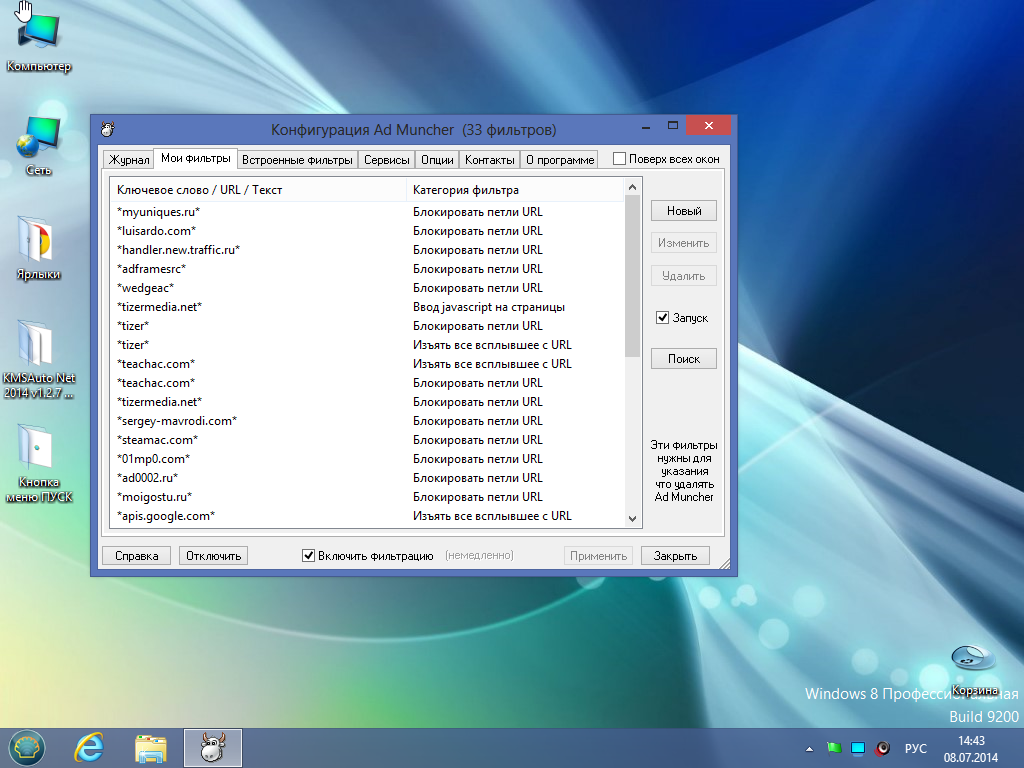
Task: Click the filter list scroll down arrow
Action: coord(632,519)
